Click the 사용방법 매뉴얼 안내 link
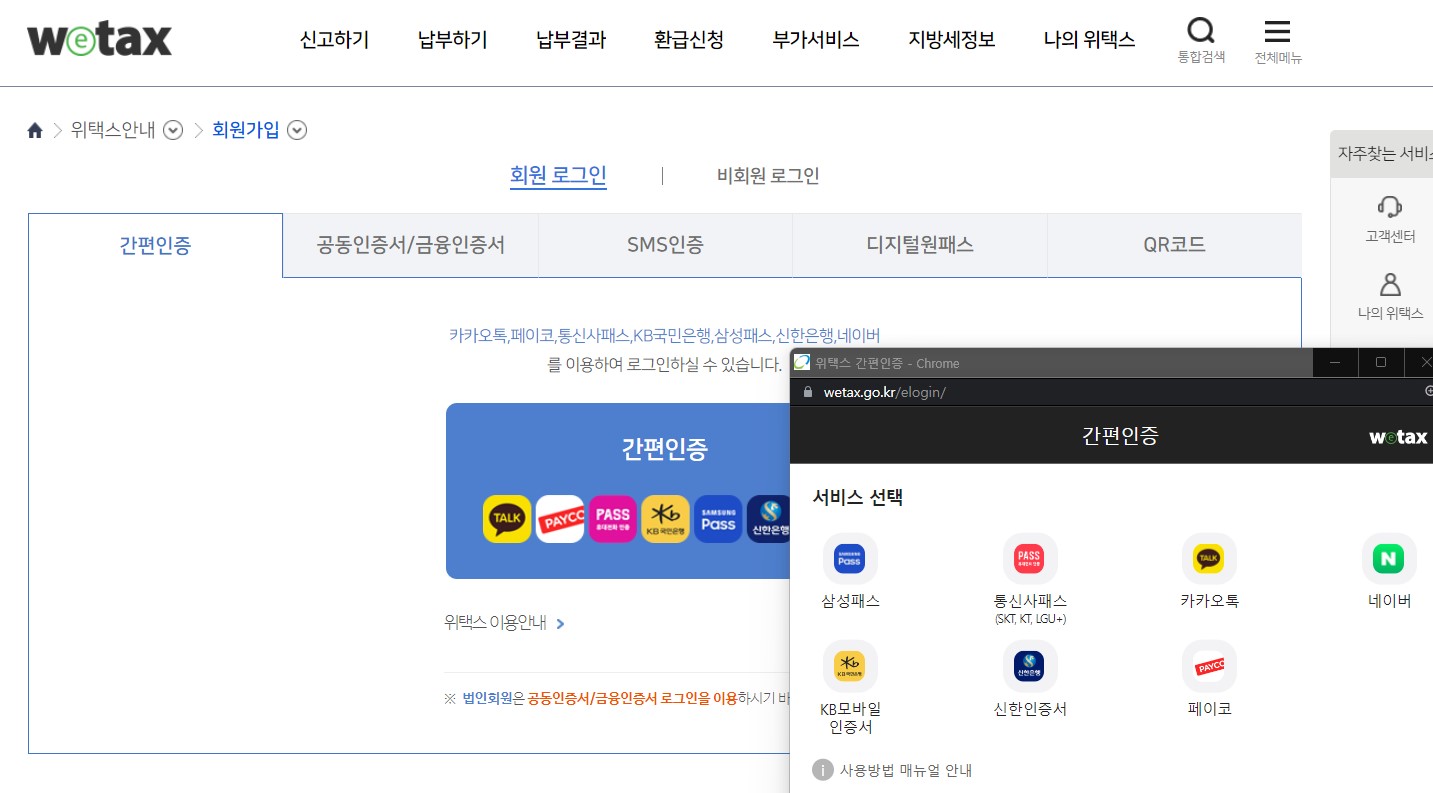Viewport: 1433px width, 793px height. pyautogui.click(x=906, y=770)
